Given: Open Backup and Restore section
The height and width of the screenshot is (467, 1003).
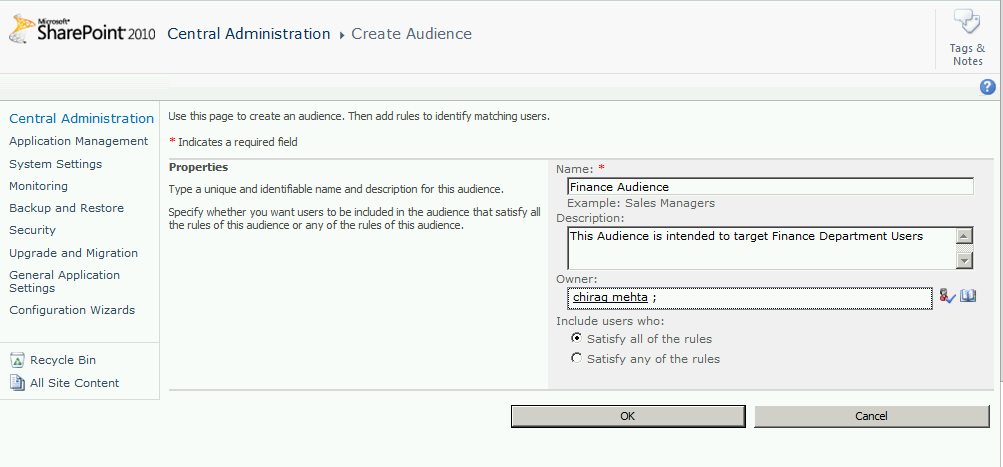Looking at the screenshot, I should pos(66,208).
